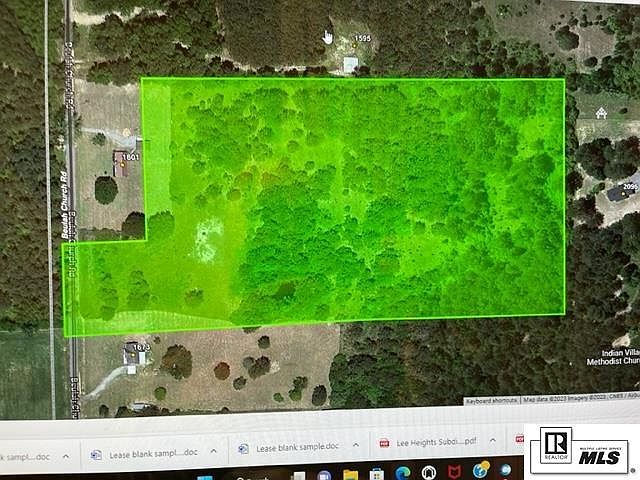Screen dimensions: 640x480
Task: Expand options for Lee Heights Subdi....pdf download
Action: click(493, 440)
